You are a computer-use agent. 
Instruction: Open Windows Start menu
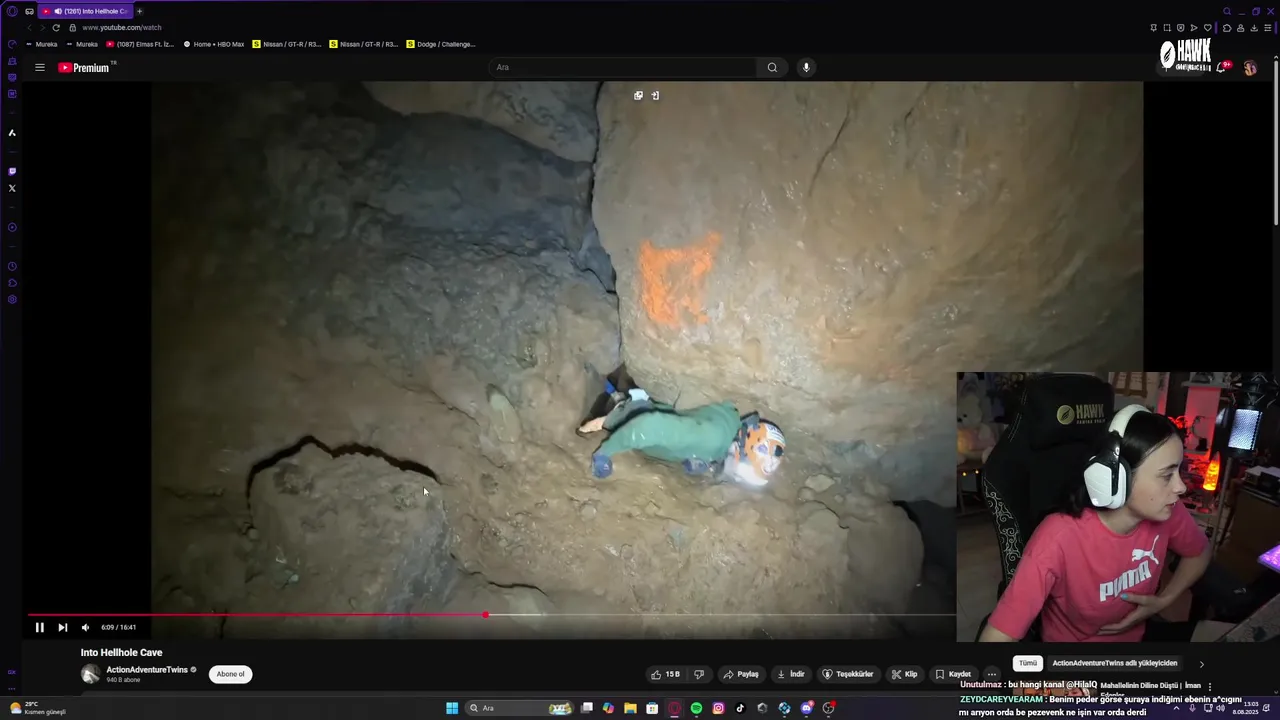452,708
